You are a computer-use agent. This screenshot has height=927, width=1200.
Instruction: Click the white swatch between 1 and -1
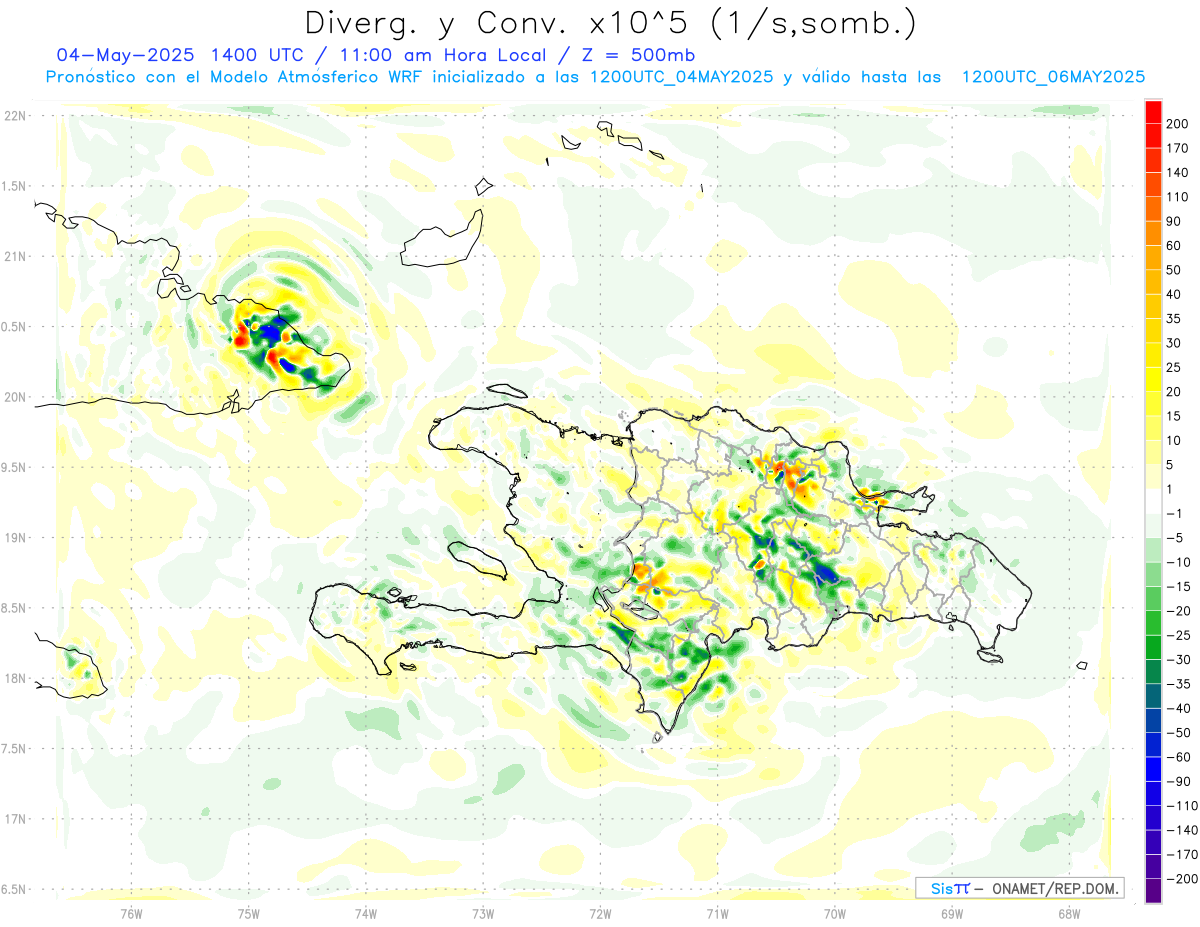click(x=1153, y=501)
